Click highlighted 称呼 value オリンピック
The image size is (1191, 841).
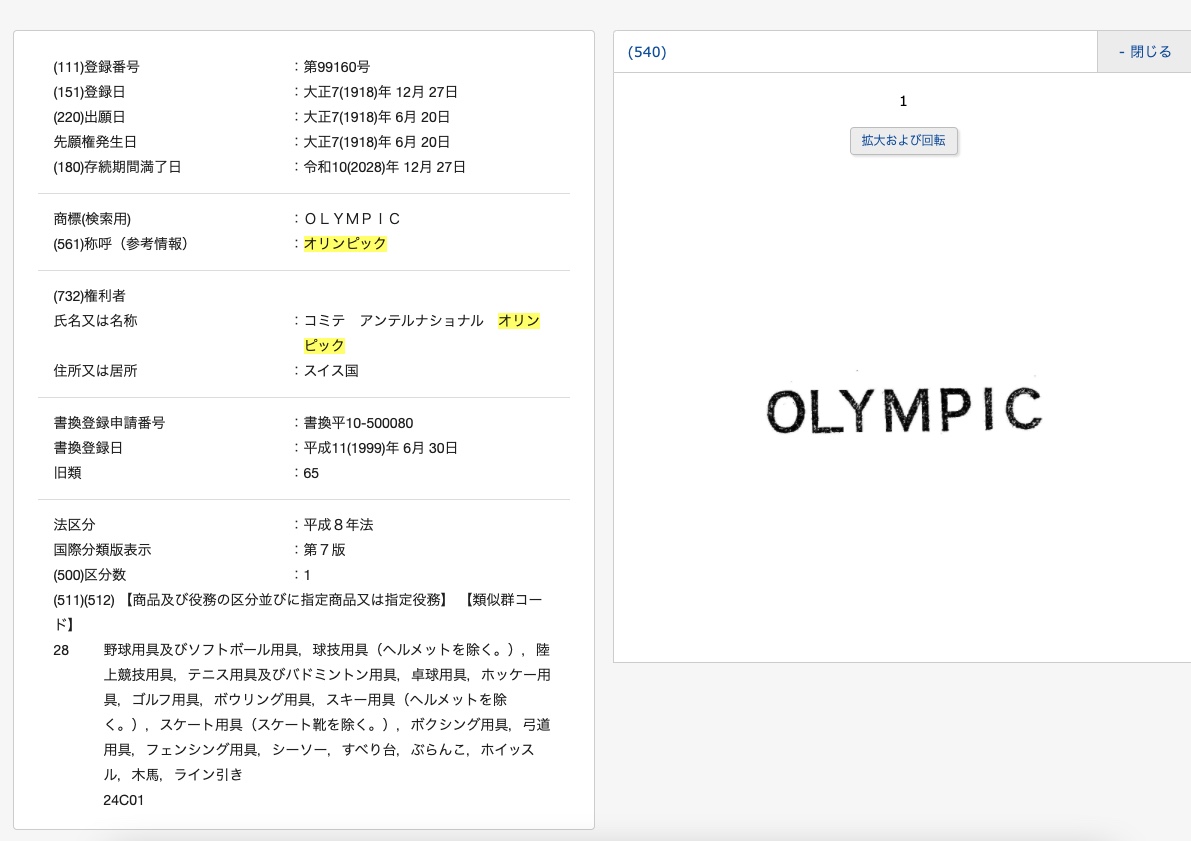click(x=345, y=244)
